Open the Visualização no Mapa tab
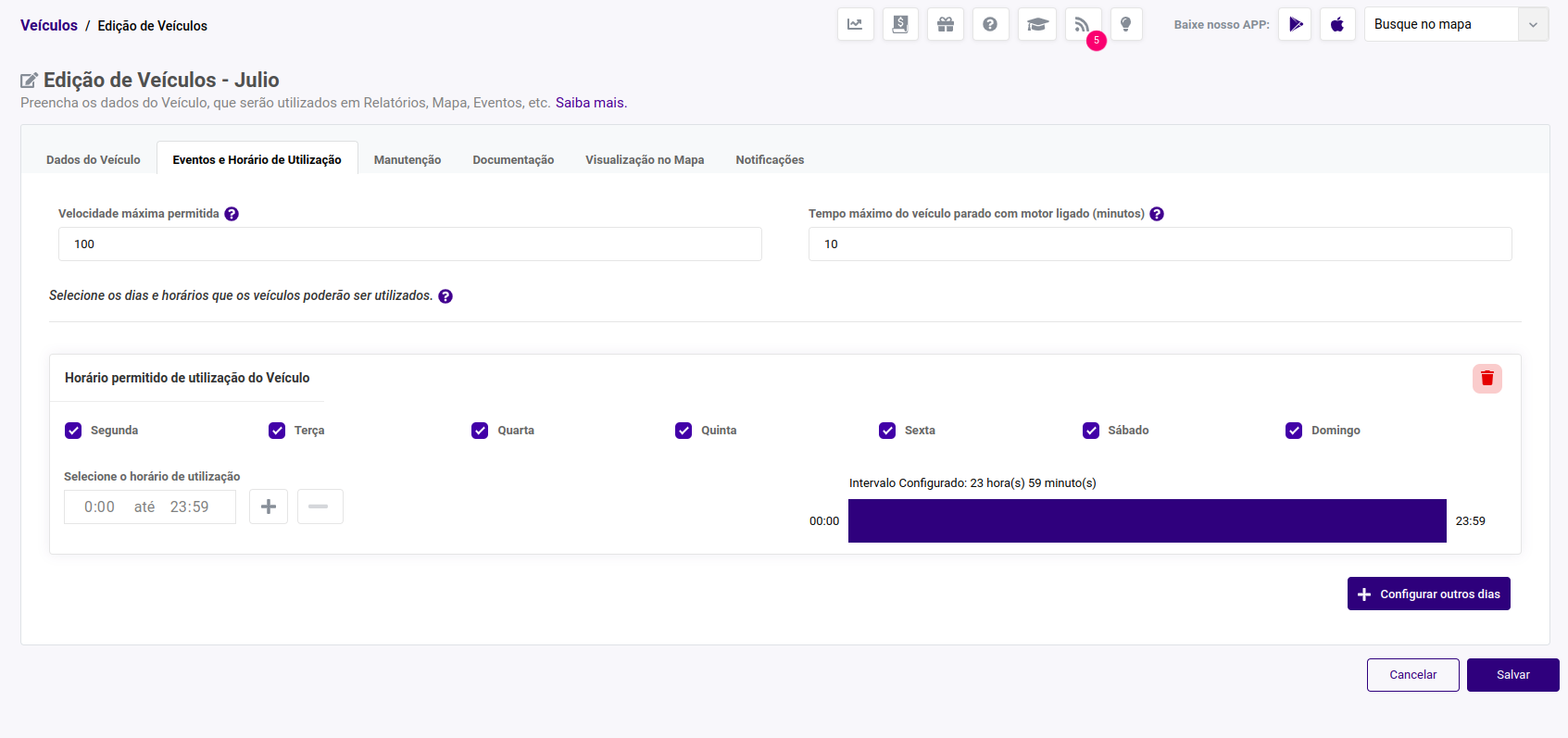Screen dimensions: 1568x738 645,160
